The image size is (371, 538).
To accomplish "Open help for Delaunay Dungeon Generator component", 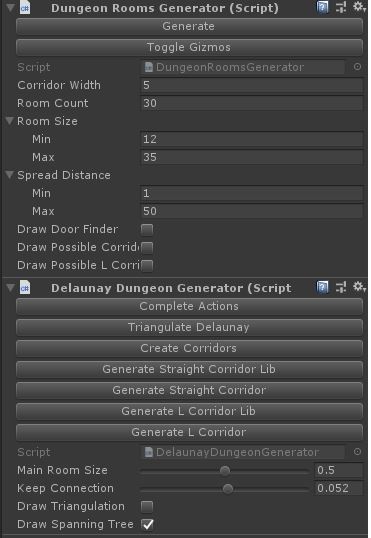I will [322, 288].
